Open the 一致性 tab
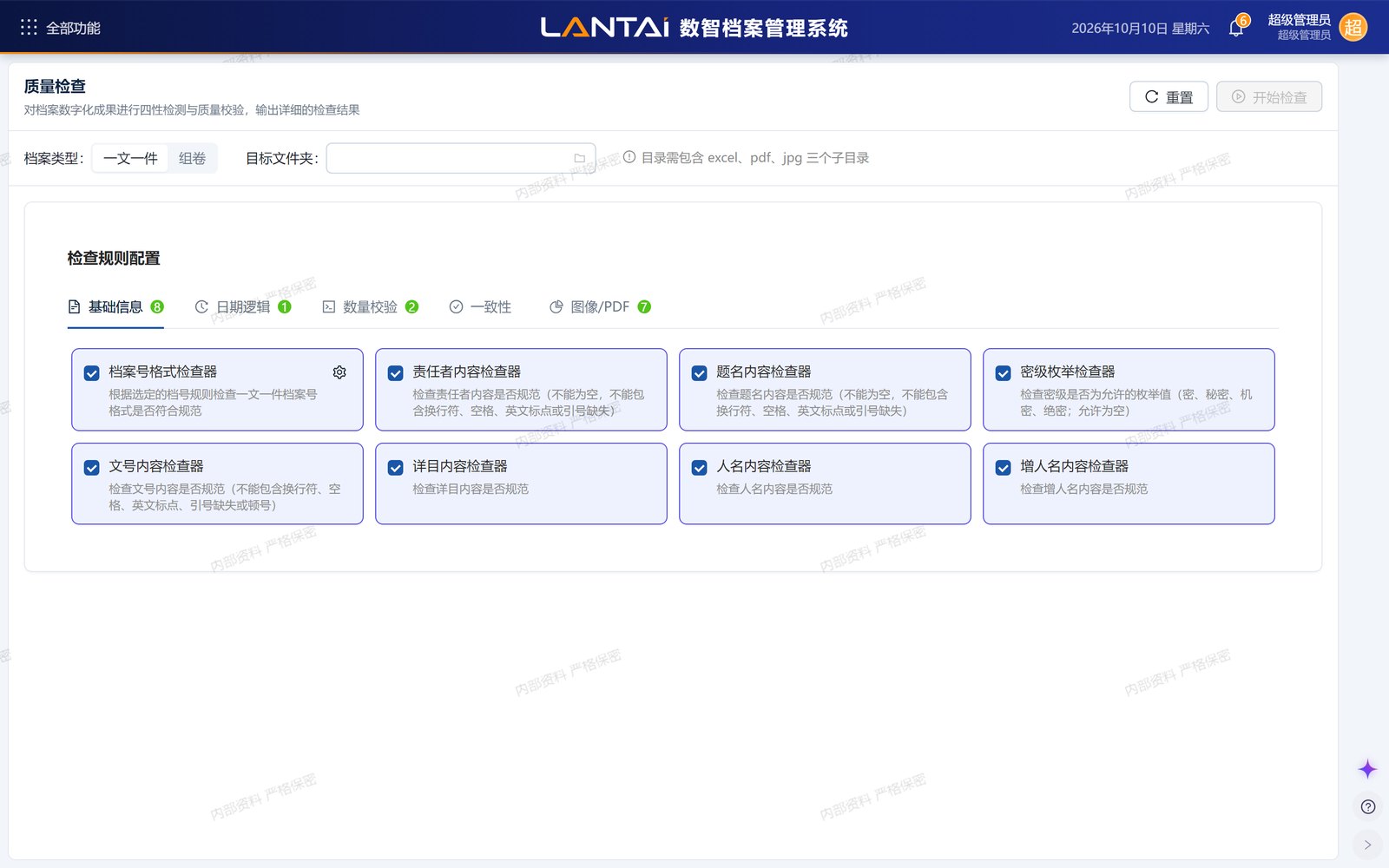This screenshot has width=1389, height=868. pyautogui.click(x=480, y=307)
